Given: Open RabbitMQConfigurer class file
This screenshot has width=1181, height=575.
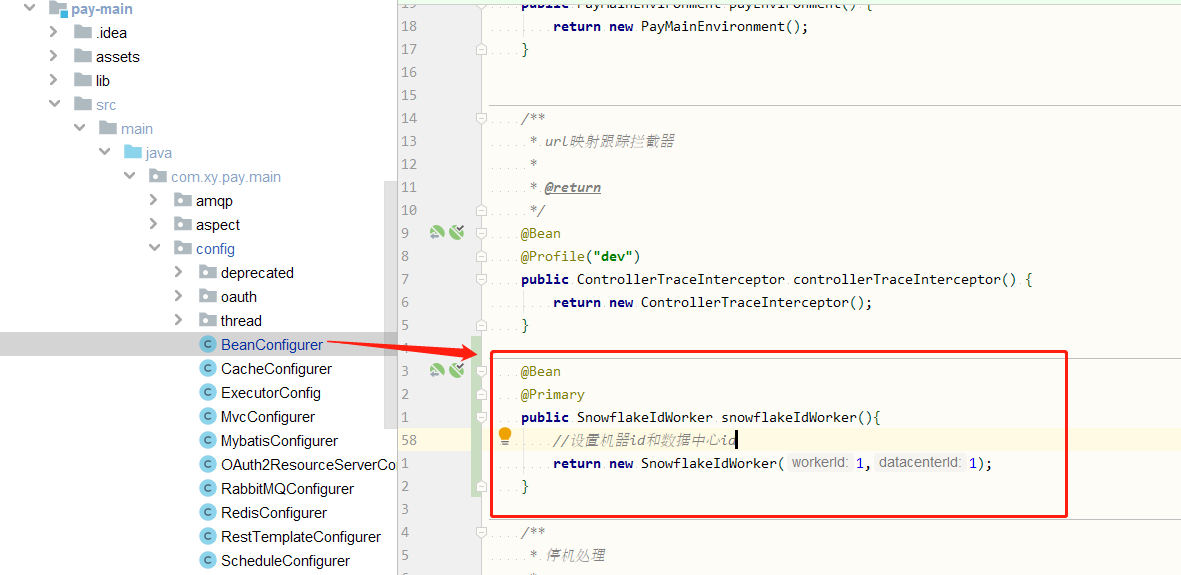Looking at the screenshot, I should (288, 488).
